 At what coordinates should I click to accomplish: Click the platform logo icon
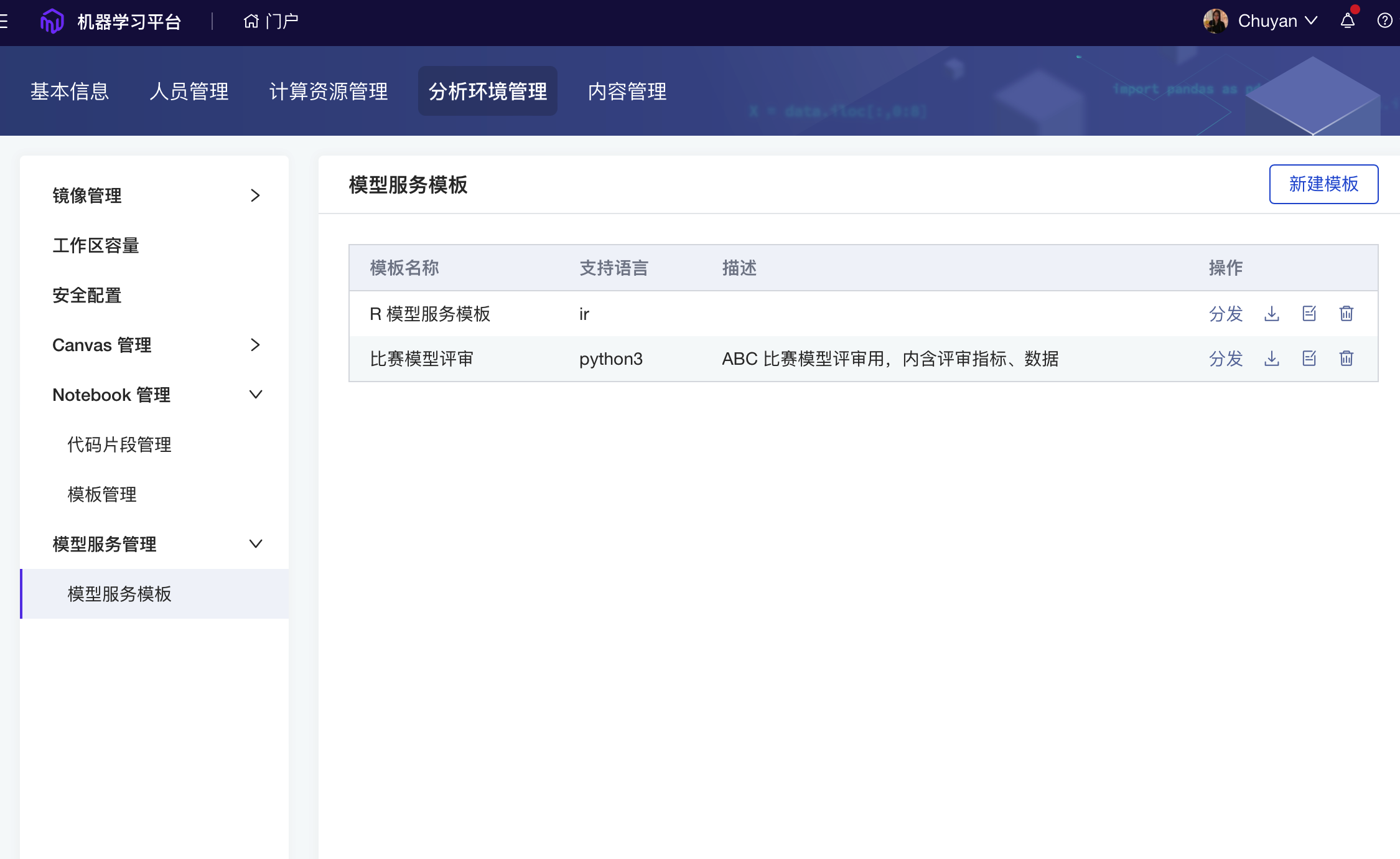click(52, 21)
